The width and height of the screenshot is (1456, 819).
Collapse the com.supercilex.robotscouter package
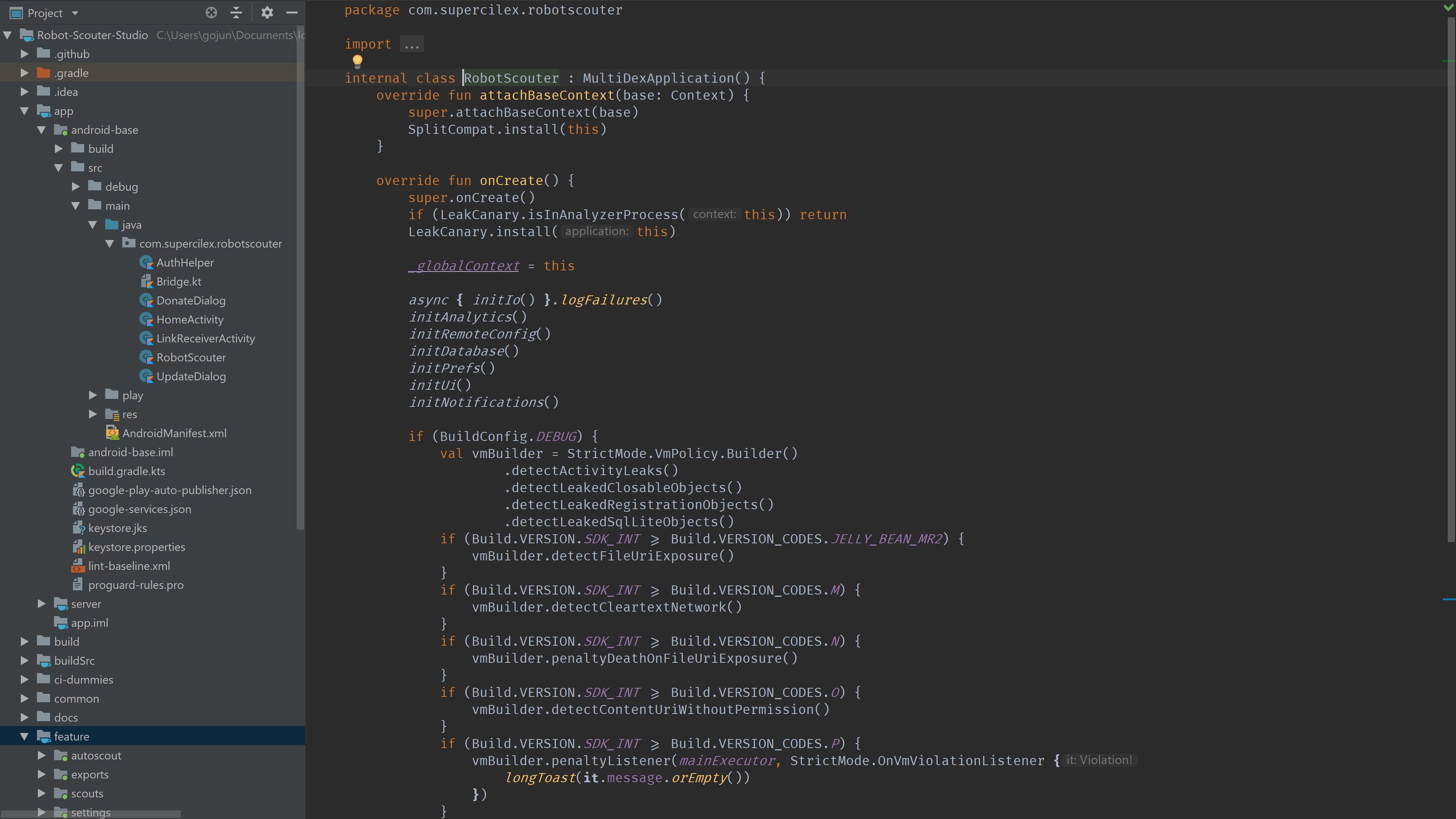tap(110, 243)
